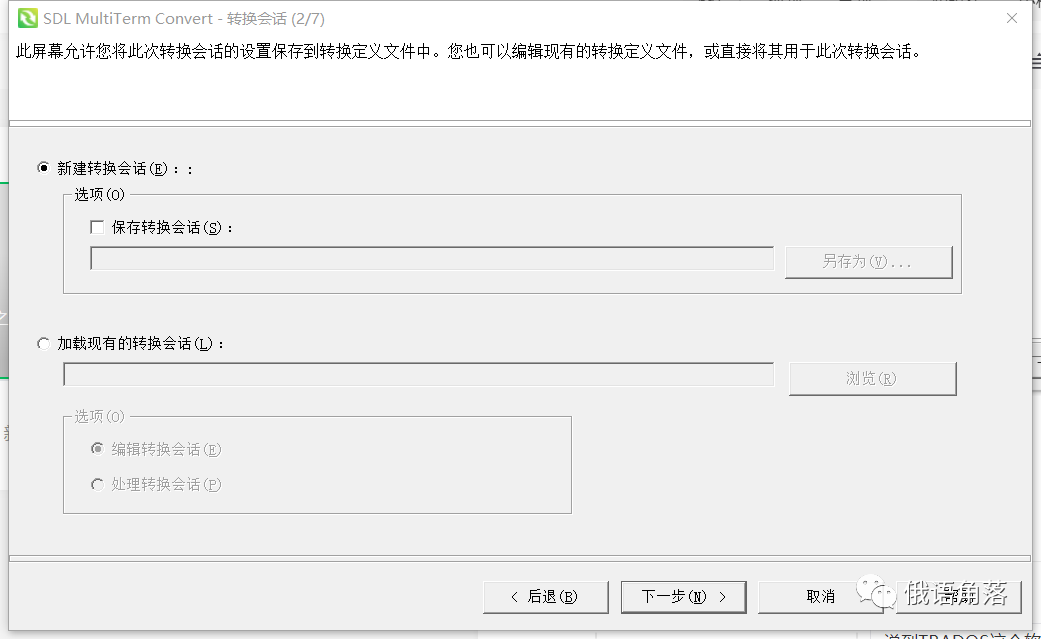Click the 浏览 button
The width and height of the screenshot is (1041, 639).
tap(872, 378)
